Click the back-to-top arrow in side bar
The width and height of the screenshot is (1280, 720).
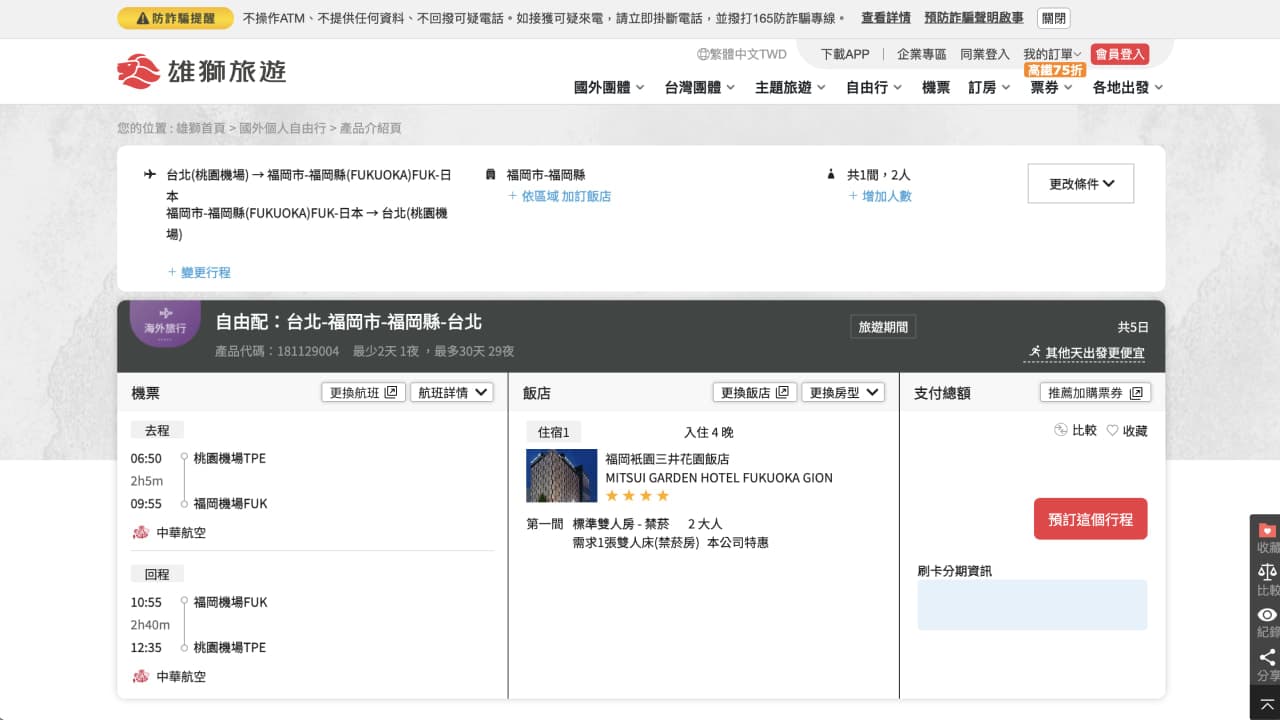coord(1267,704)
